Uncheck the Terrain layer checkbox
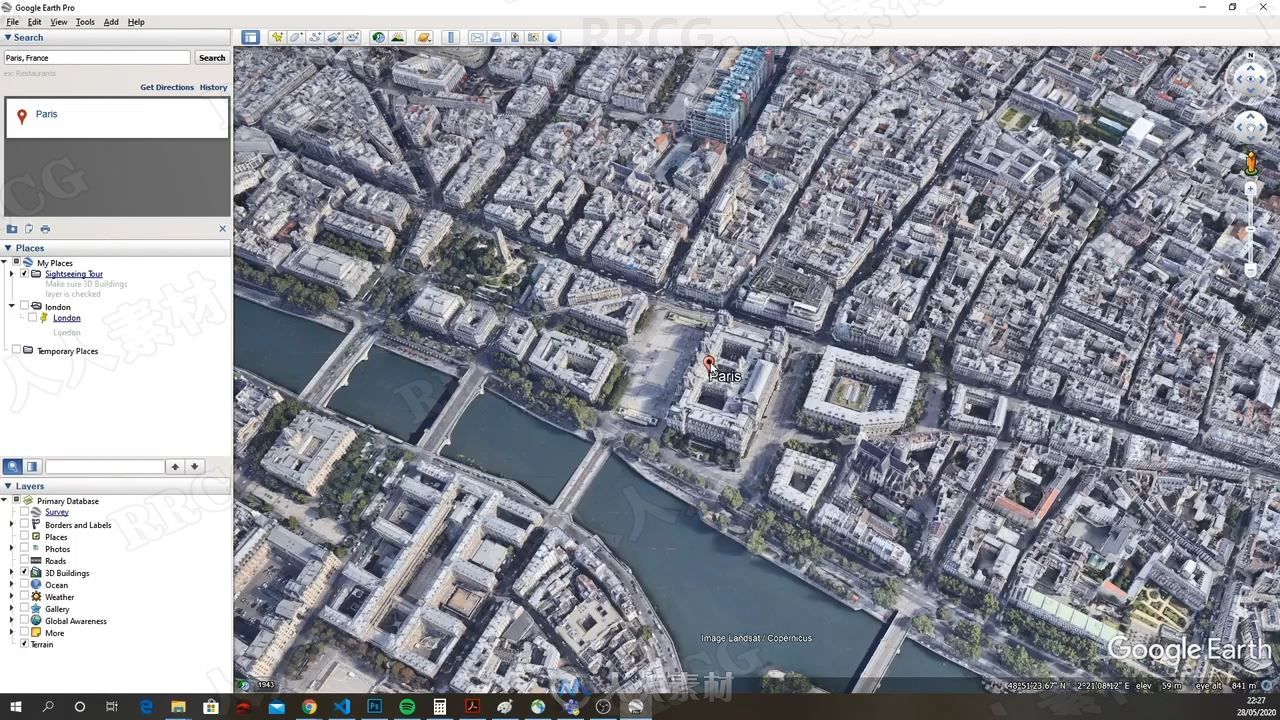The height and width of the screenshot is (720, 1280). pyautogui.click(x=24, y=644)
